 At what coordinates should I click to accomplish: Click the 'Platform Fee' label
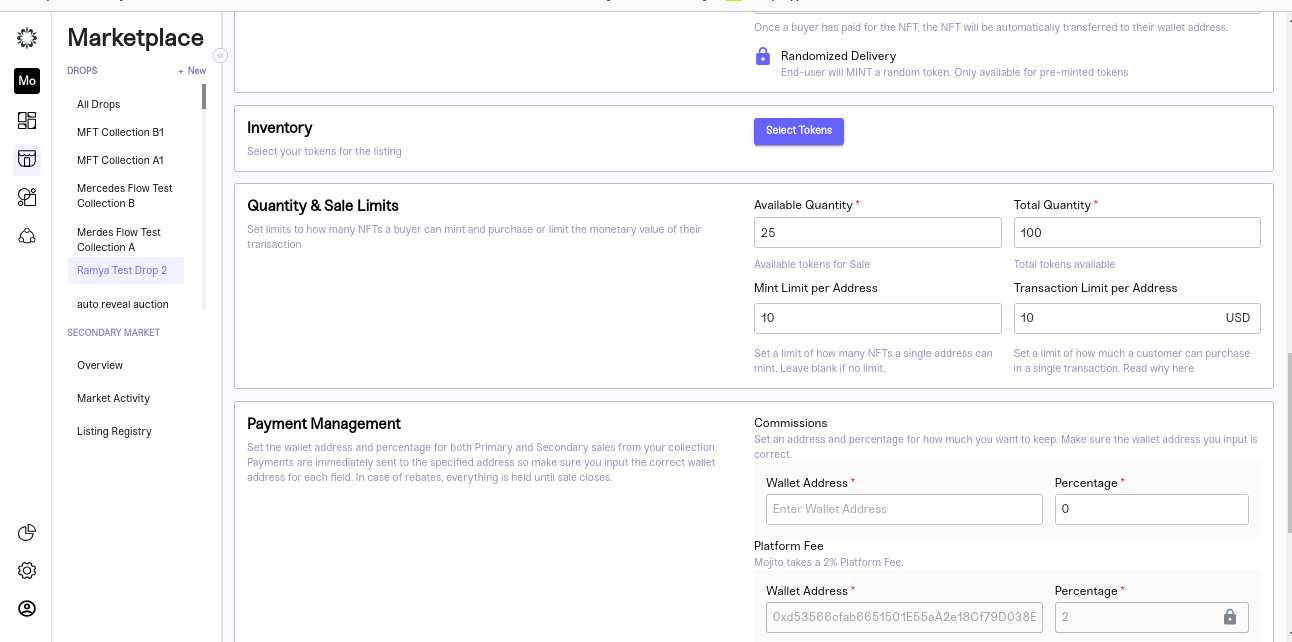[x=789, y=546]
